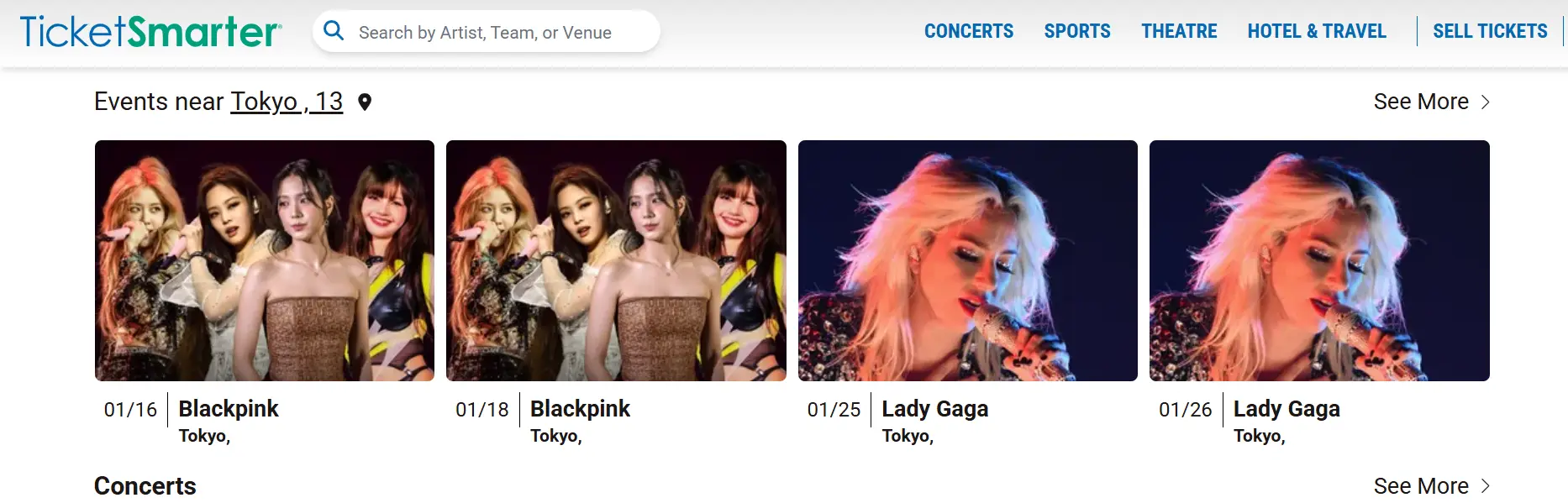The image size is (1568, 503).
Task: Go to Hotel & Travel
Action: [x=1317, y=31]
